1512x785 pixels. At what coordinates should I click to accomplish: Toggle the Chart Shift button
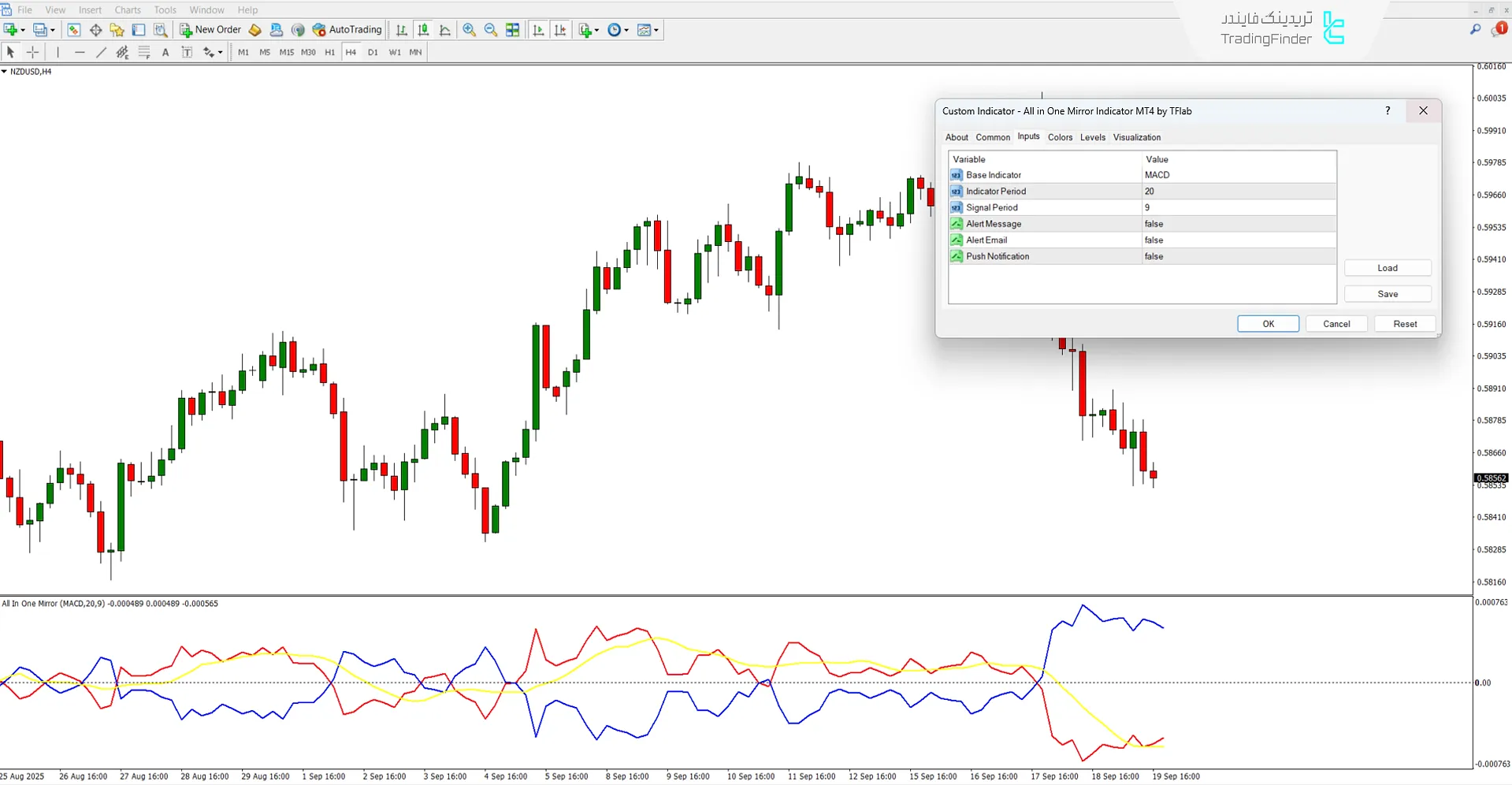point(560,30)
